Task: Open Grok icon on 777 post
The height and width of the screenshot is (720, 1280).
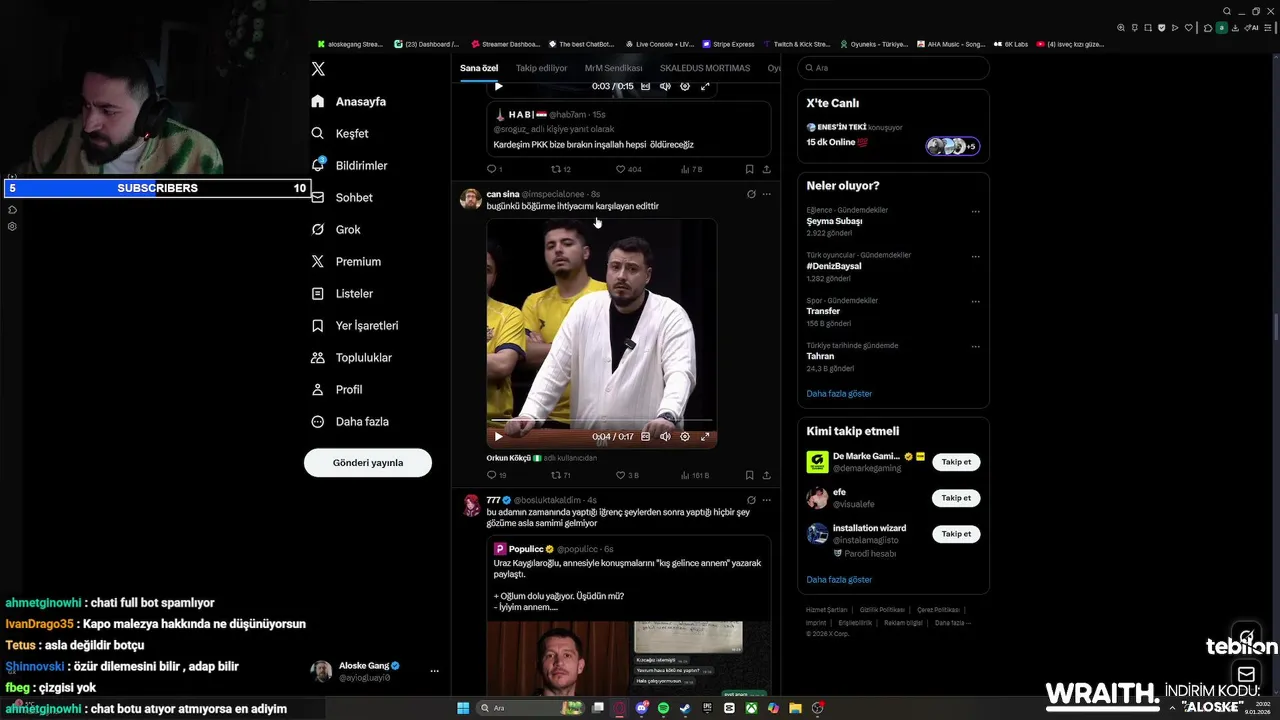Action: click(x=751, y=500)
